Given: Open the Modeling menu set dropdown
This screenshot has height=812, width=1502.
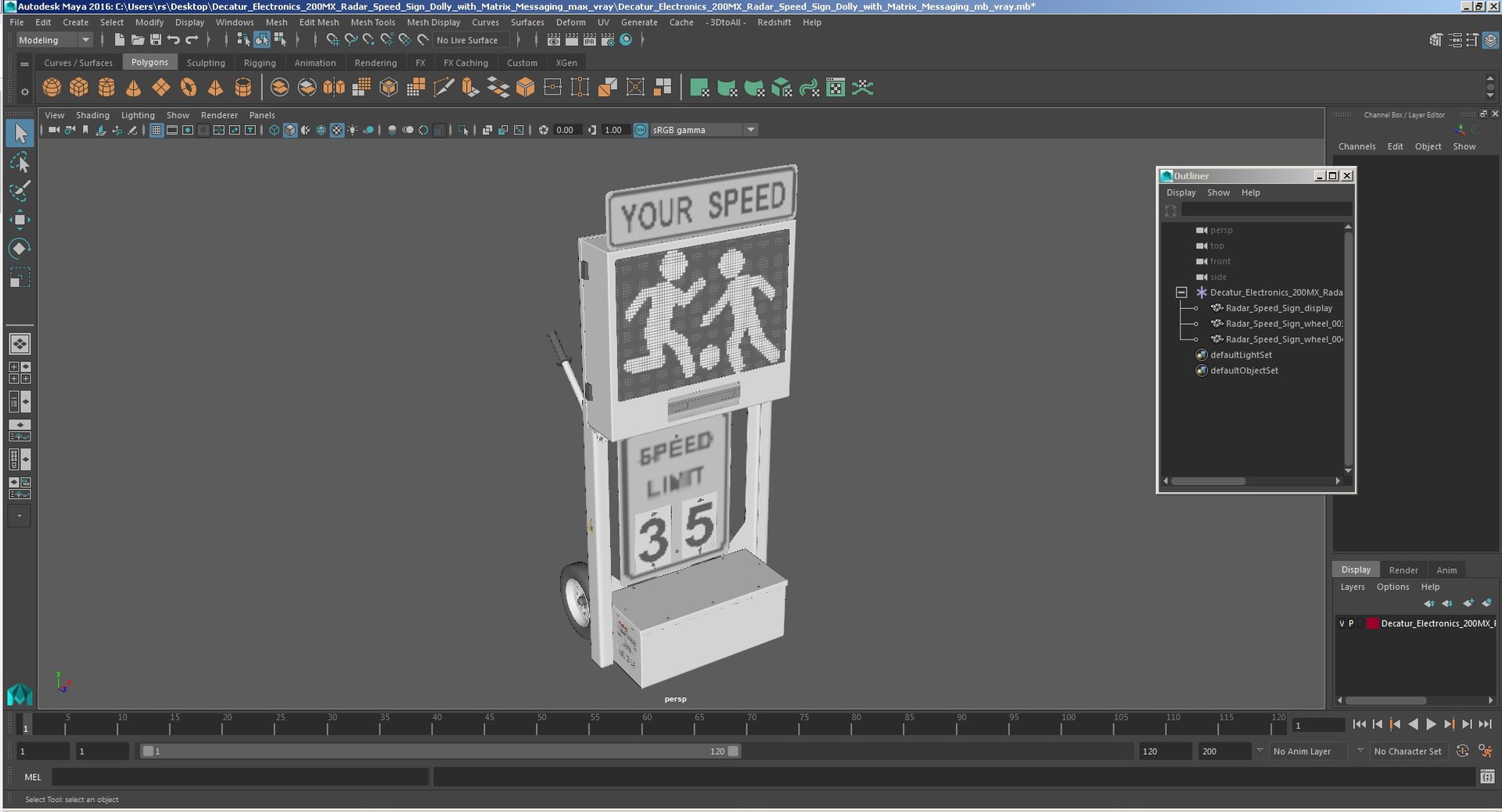Looking at the screenshot, I should pyautogui.click(x=54, y=40).
